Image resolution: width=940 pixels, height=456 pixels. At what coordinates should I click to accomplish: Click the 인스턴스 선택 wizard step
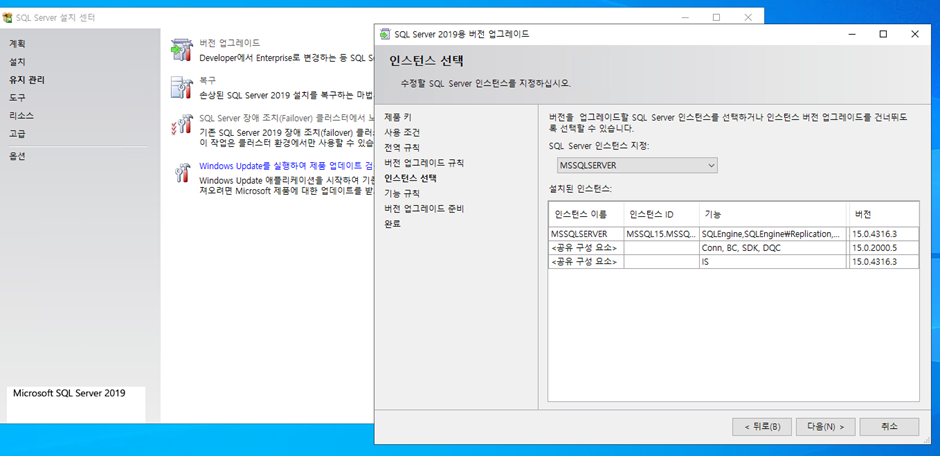[x=410, y=178]
